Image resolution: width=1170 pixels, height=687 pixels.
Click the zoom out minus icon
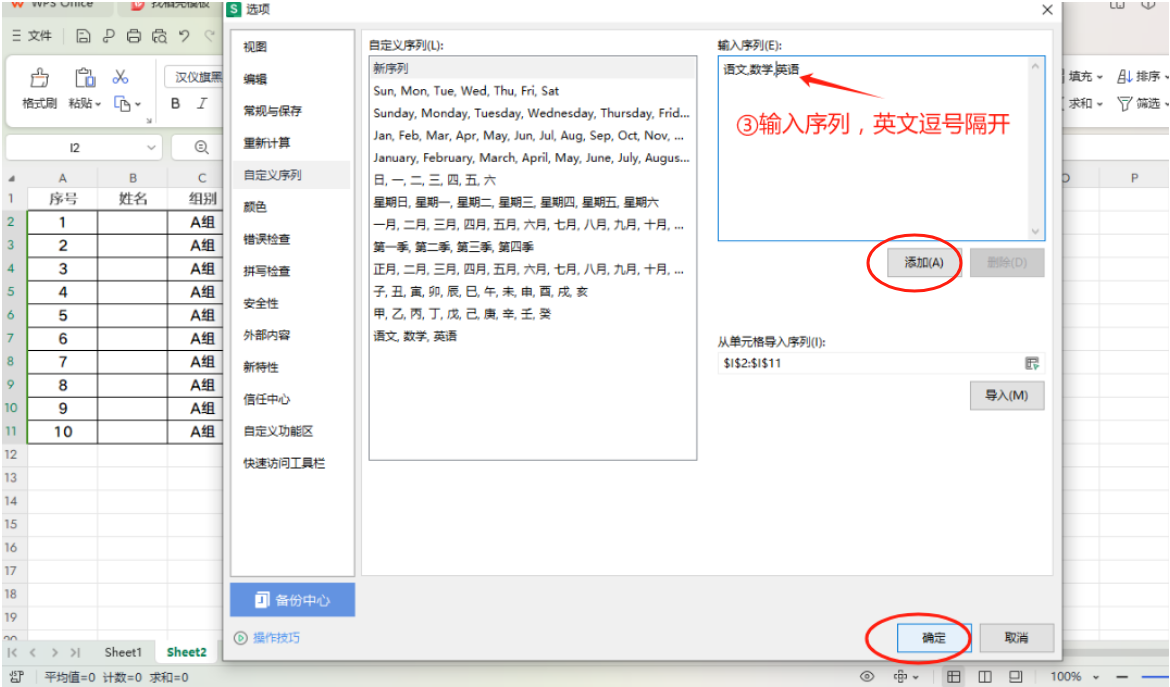[1121, 677]
